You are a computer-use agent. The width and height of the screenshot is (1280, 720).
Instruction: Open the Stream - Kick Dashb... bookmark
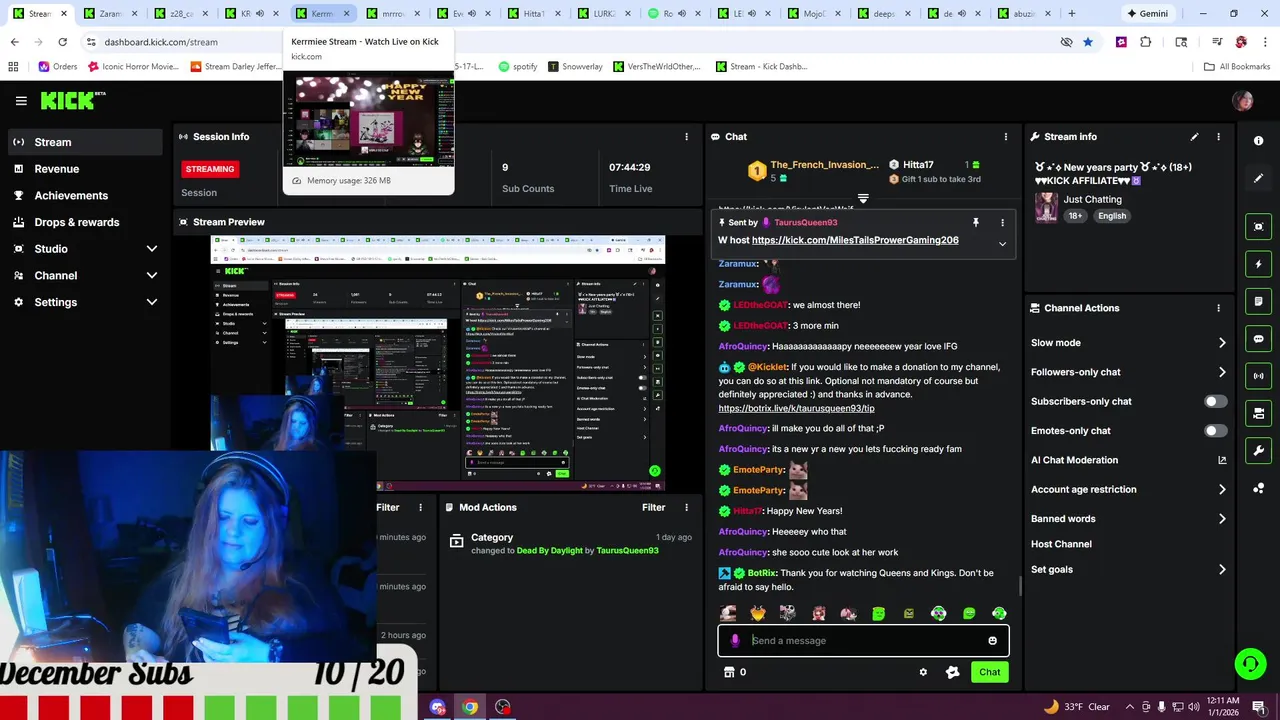click(x=761, y=67)
